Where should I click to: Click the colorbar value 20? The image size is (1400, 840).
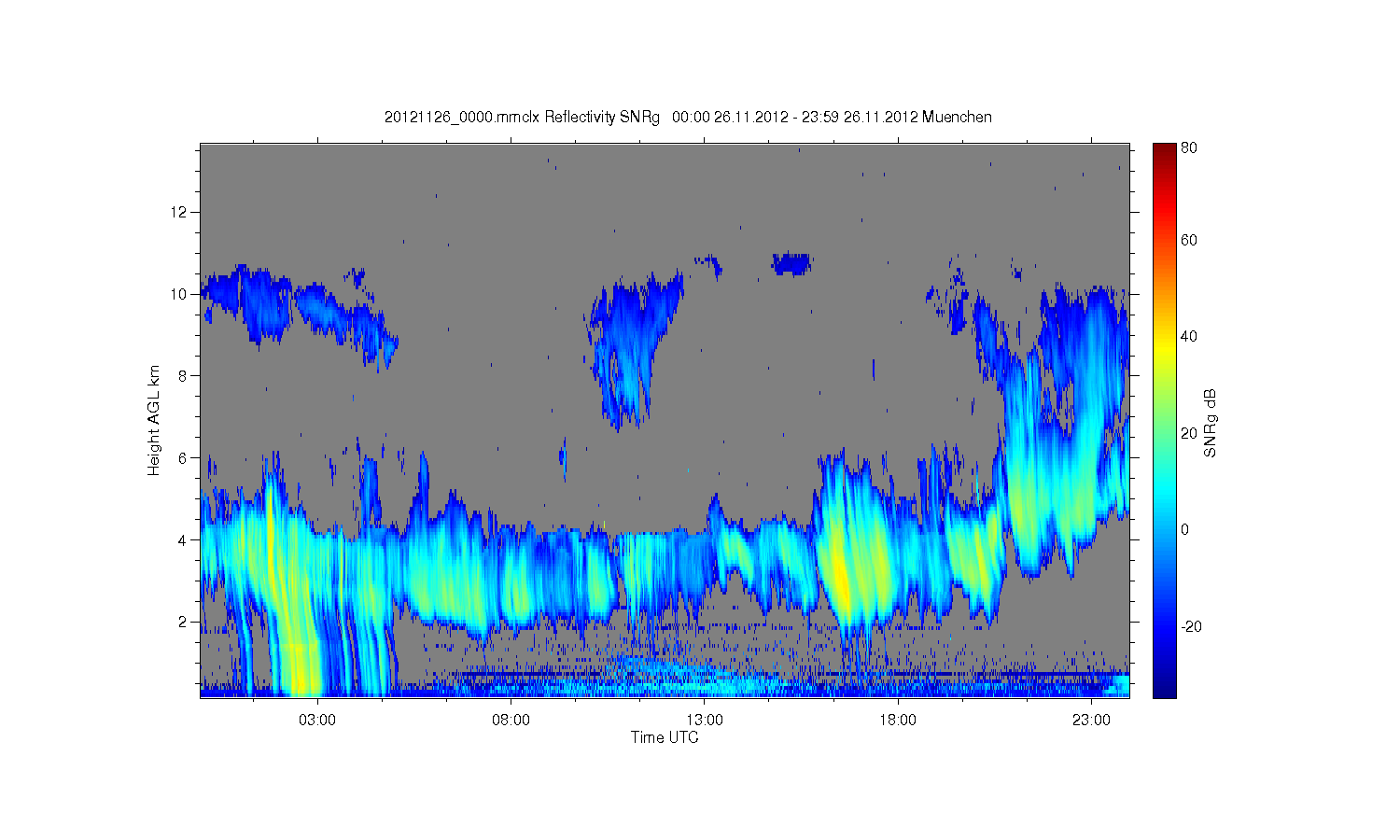tap(1189, 433)
